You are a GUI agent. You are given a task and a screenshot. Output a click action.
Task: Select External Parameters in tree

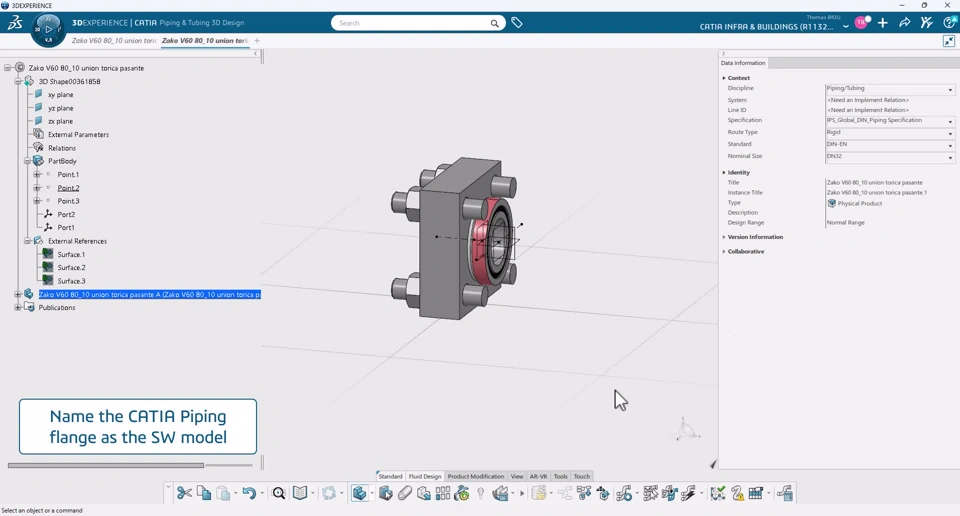click(x=78, y=135)
